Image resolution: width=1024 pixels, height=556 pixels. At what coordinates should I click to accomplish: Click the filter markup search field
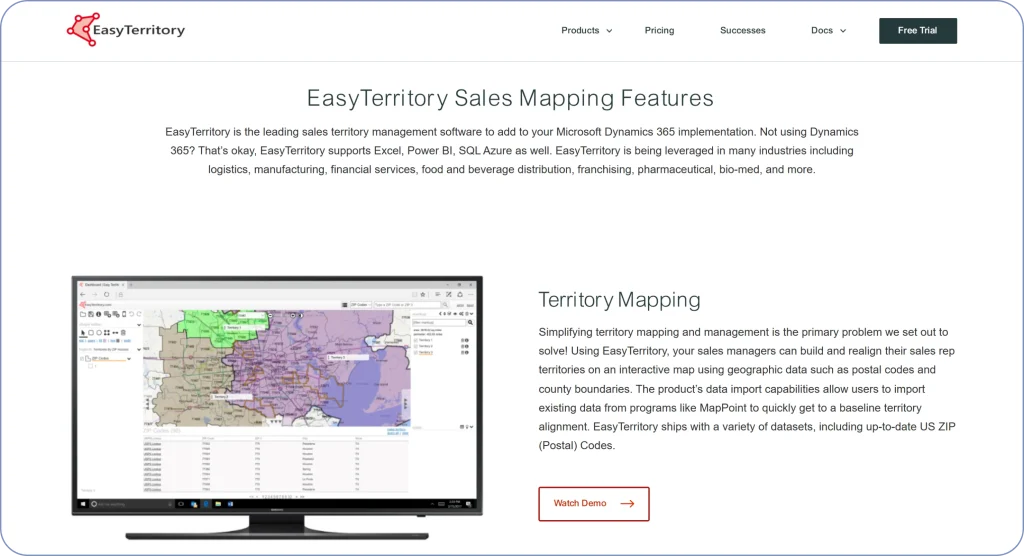coord(438,322)
